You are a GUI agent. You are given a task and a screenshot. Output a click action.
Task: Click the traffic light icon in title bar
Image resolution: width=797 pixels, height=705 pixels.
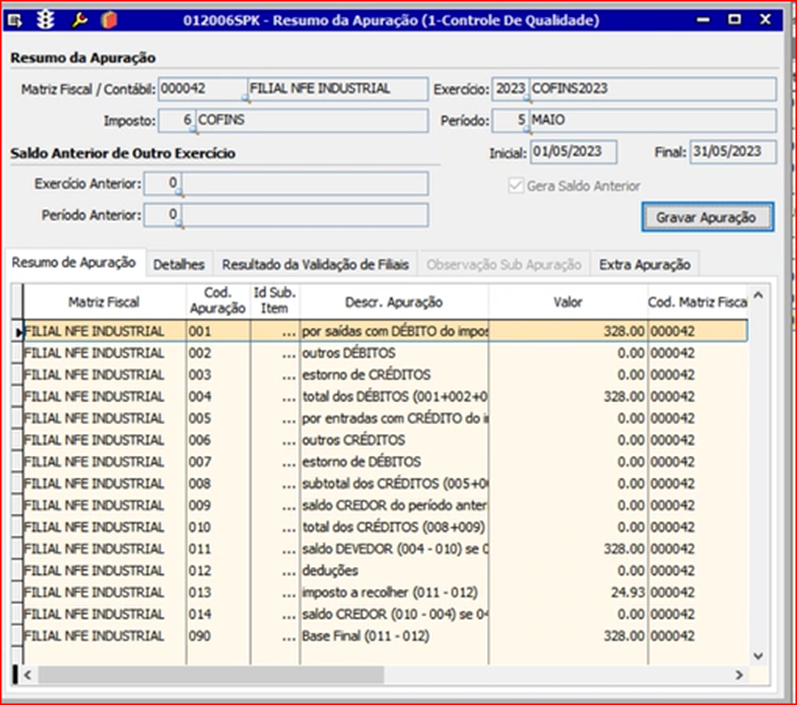(x=45, y=19)
